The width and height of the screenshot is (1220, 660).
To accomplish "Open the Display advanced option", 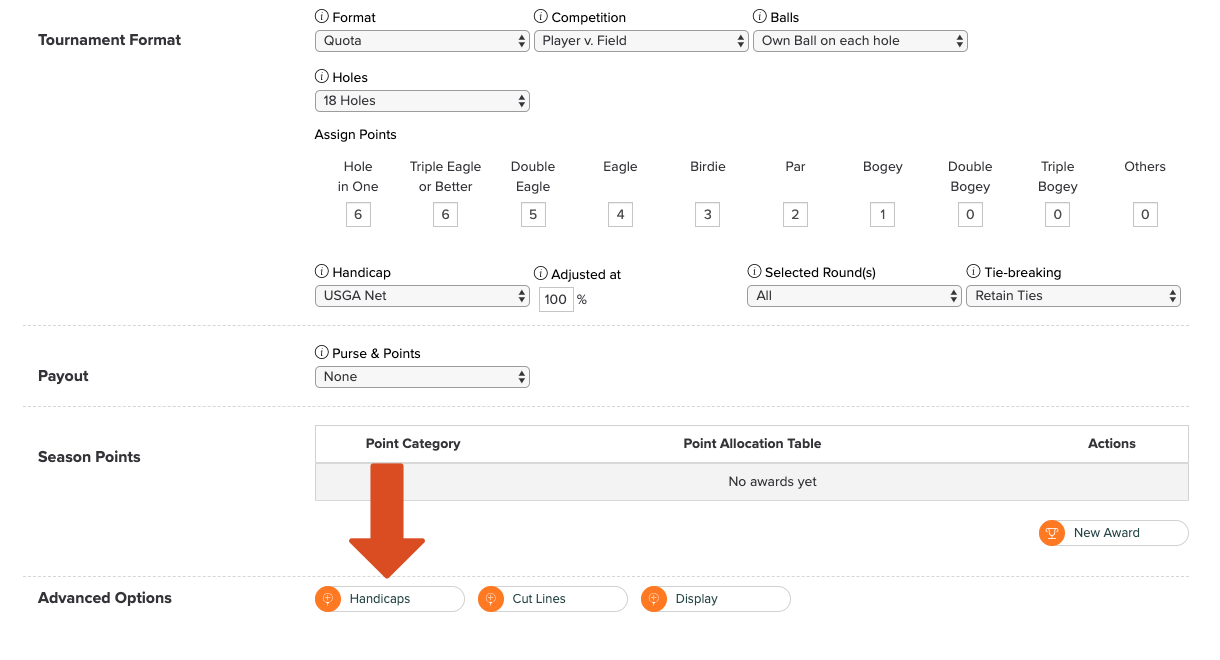I will point(715,599).
